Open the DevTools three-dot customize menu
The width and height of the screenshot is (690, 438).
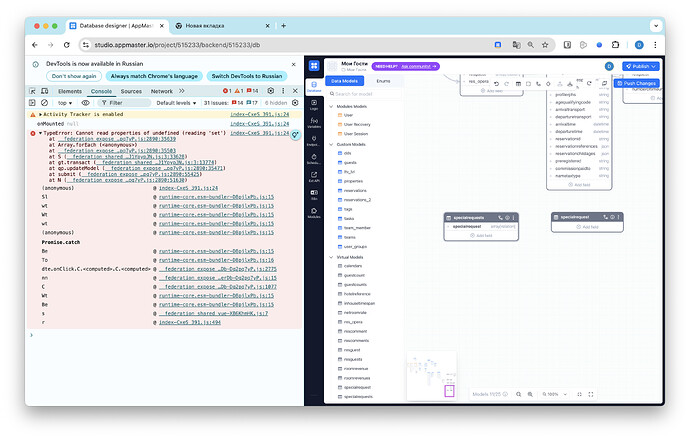click(283, 91)
